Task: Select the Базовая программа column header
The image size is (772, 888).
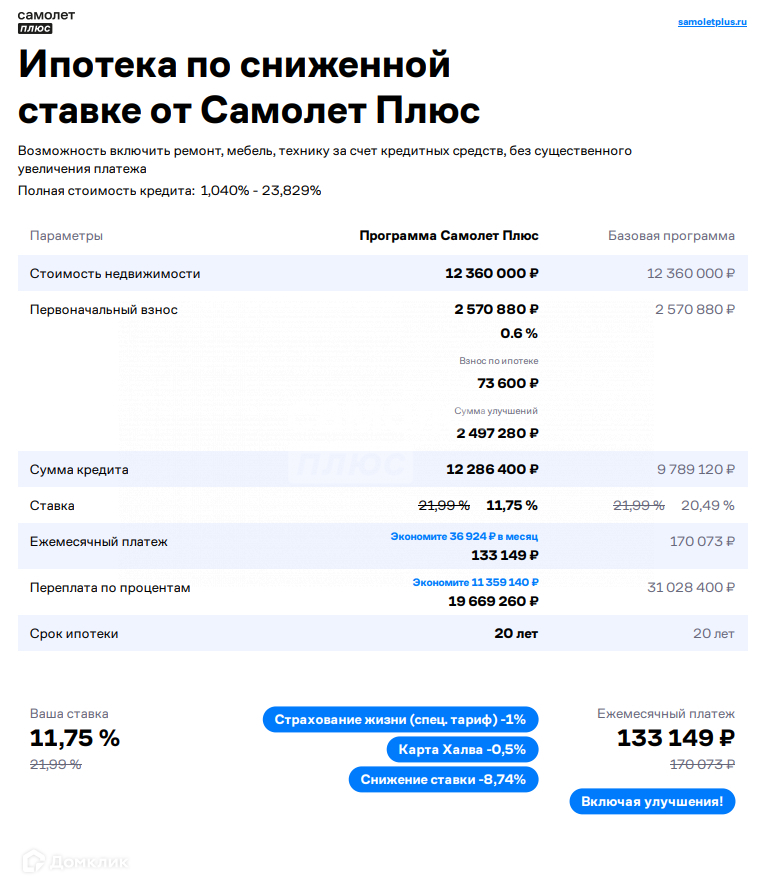Action: tap(671, 236)
